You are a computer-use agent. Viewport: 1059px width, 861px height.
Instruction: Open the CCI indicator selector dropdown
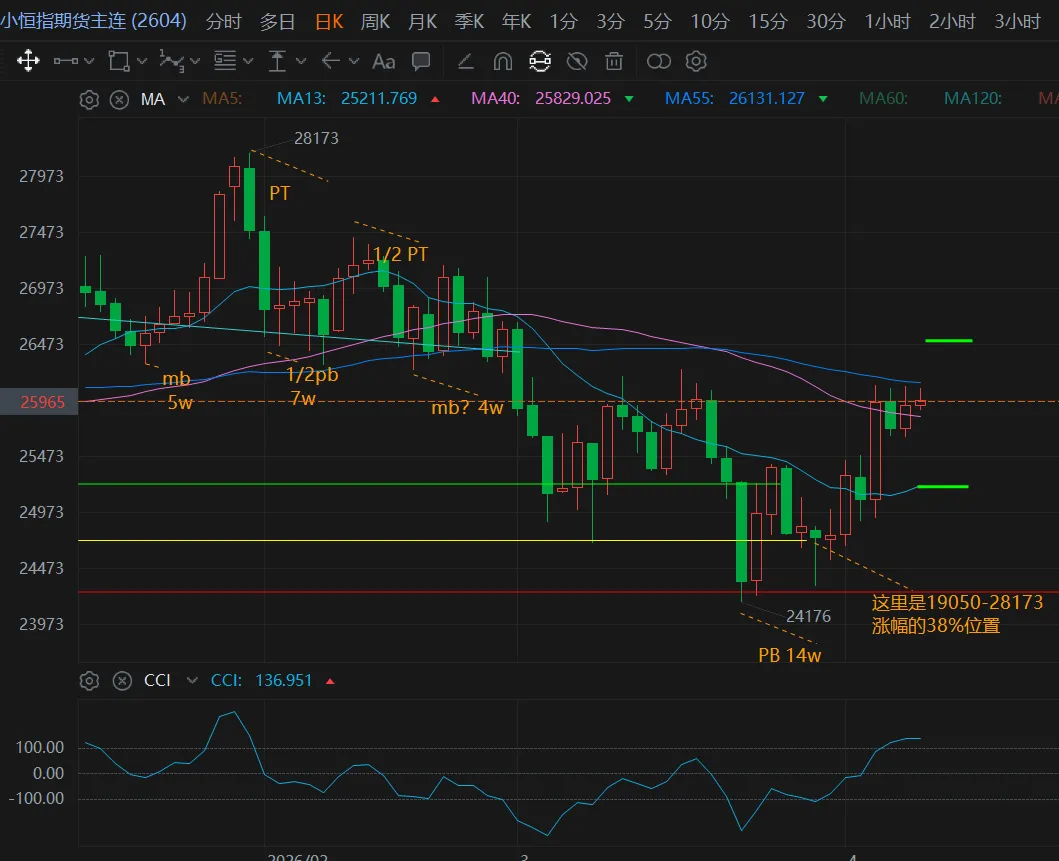[x=192, y=680]
